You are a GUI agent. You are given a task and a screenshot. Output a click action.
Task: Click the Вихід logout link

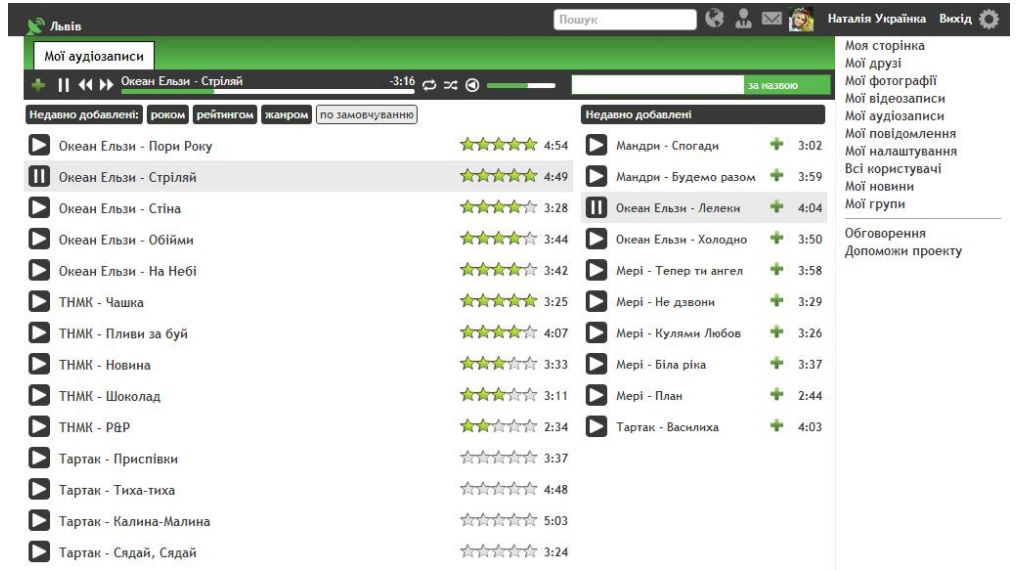click(x=955, y=19)
